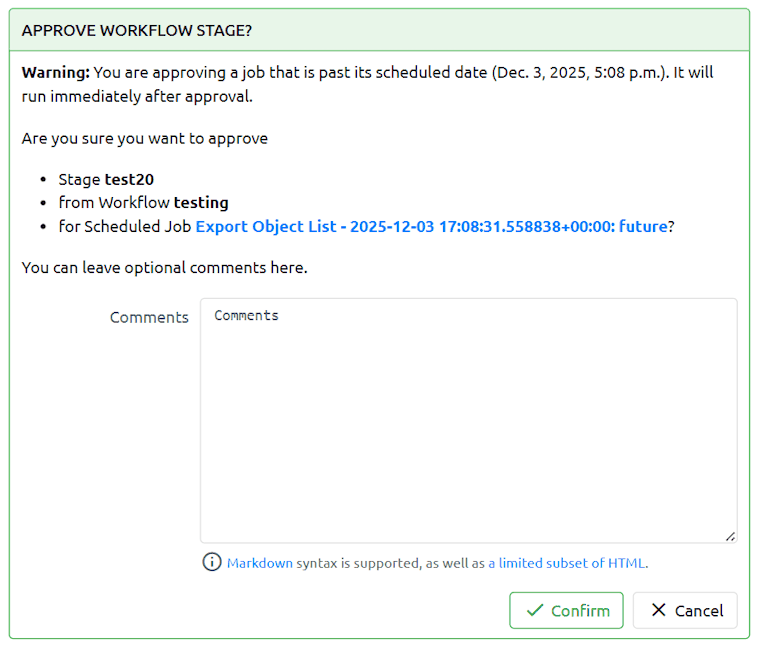Click the bold Warning label
The height and width of the screenshot is (656, 760).
[x=56, y=73]
